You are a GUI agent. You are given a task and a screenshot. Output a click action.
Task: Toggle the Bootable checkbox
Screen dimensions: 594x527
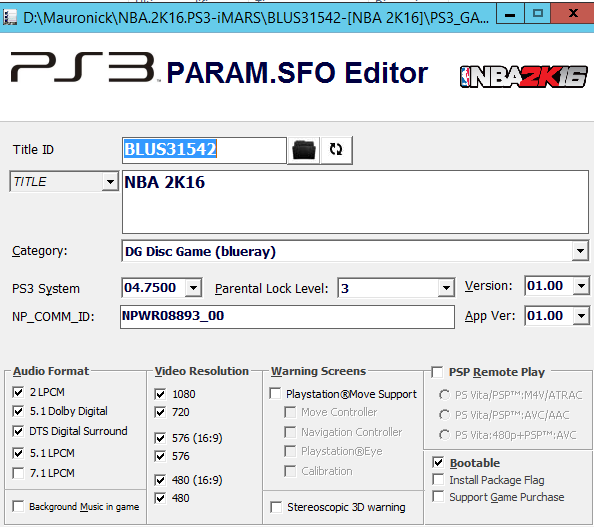(438, 462)
